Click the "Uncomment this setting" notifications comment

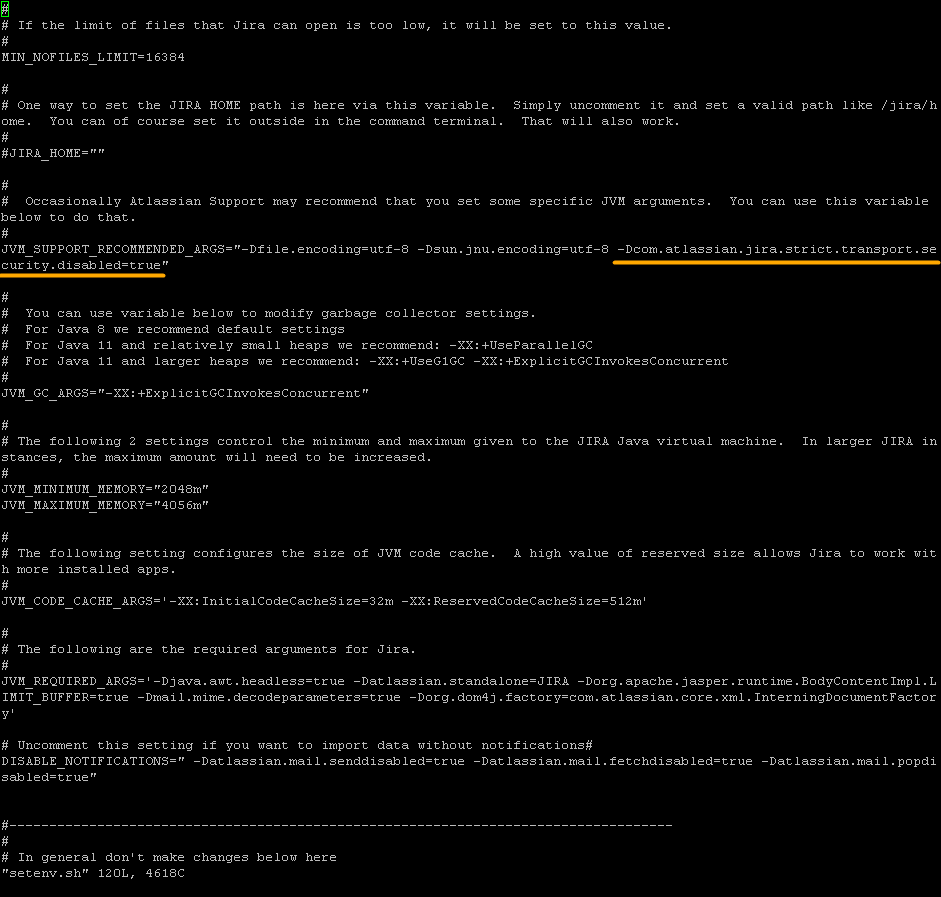point(297,745)
